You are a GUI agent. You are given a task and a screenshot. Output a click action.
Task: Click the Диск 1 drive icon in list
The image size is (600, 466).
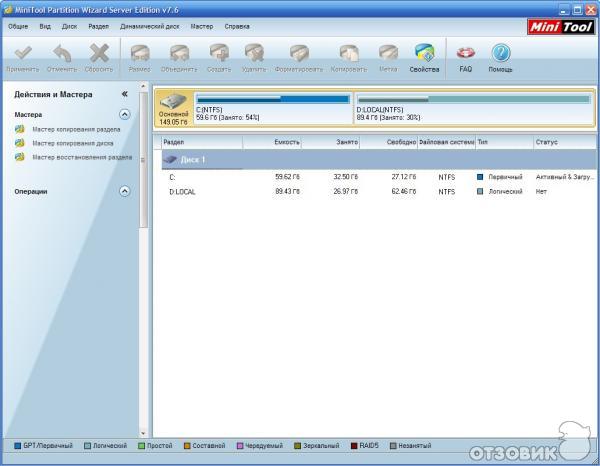170,160
